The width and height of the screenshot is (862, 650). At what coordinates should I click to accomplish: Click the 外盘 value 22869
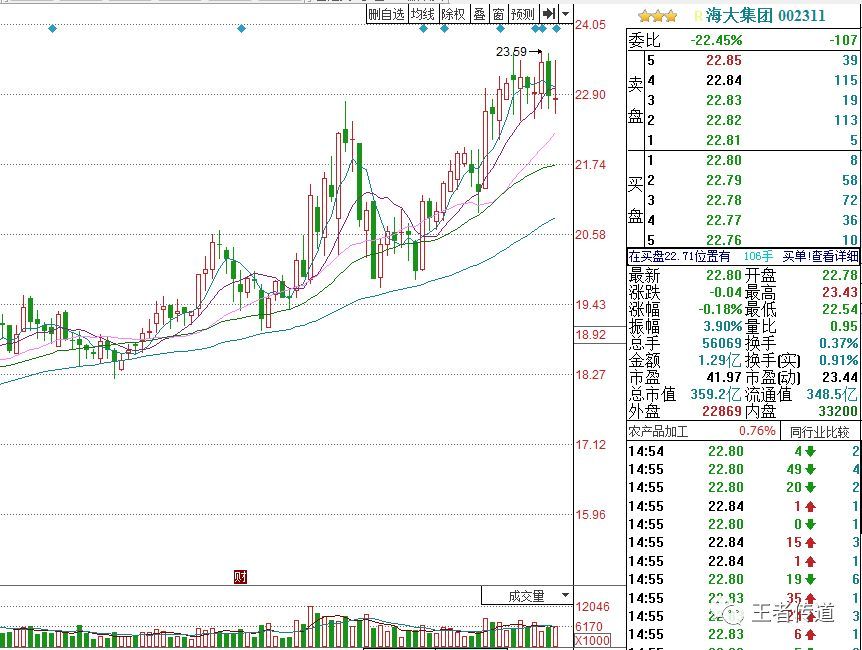(722, 411)
